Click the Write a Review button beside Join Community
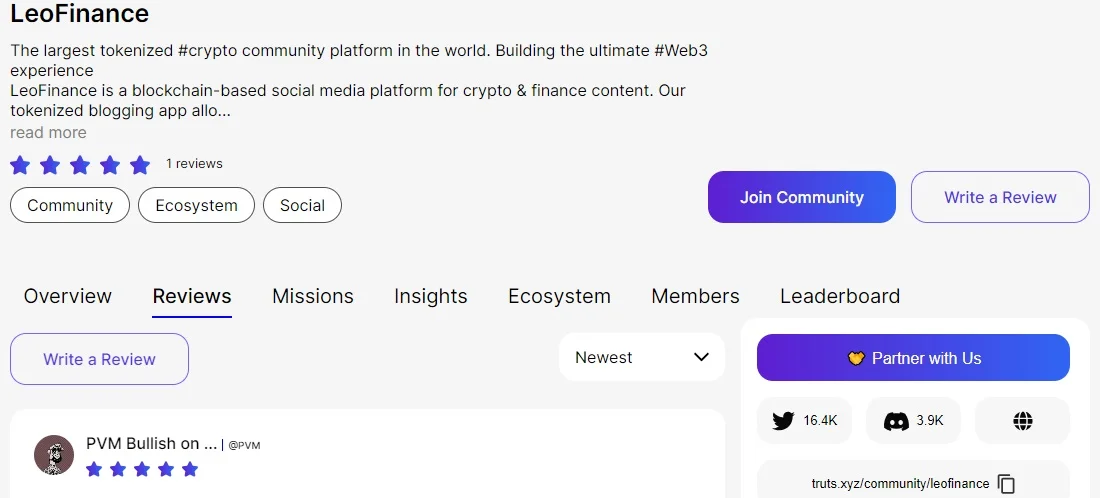This screenshot has width=1100, height=498. coord(1000,197)
